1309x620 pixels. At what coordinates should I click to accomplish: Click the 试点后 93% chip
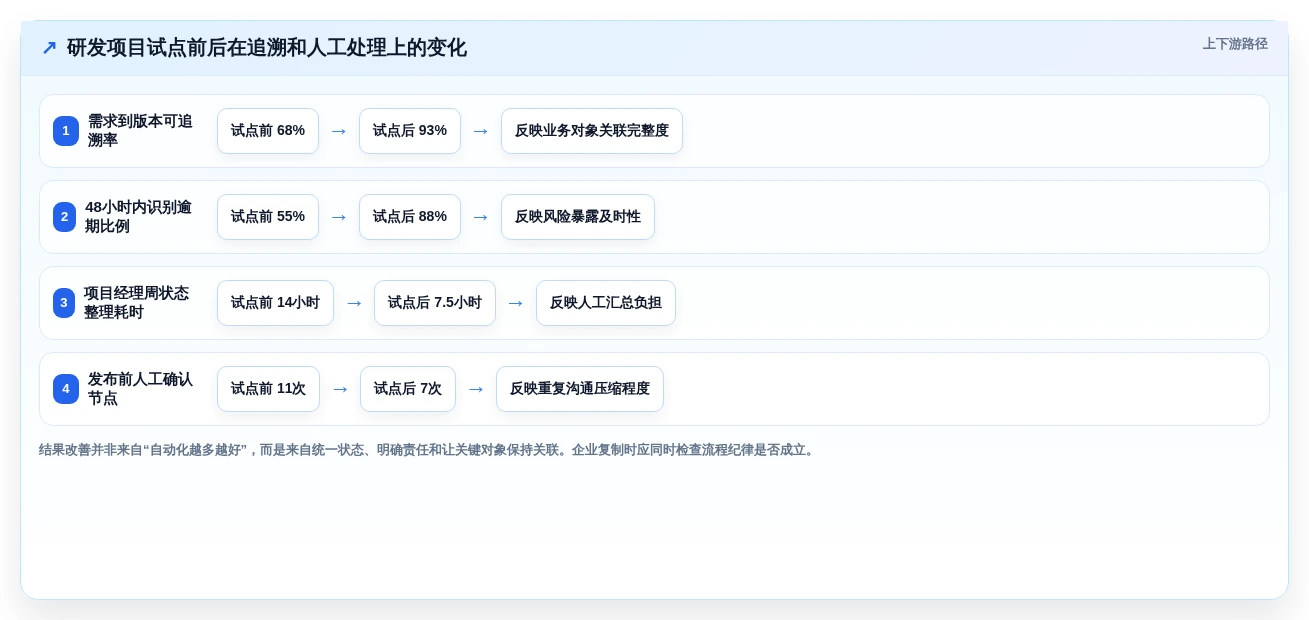pos(410,131)
